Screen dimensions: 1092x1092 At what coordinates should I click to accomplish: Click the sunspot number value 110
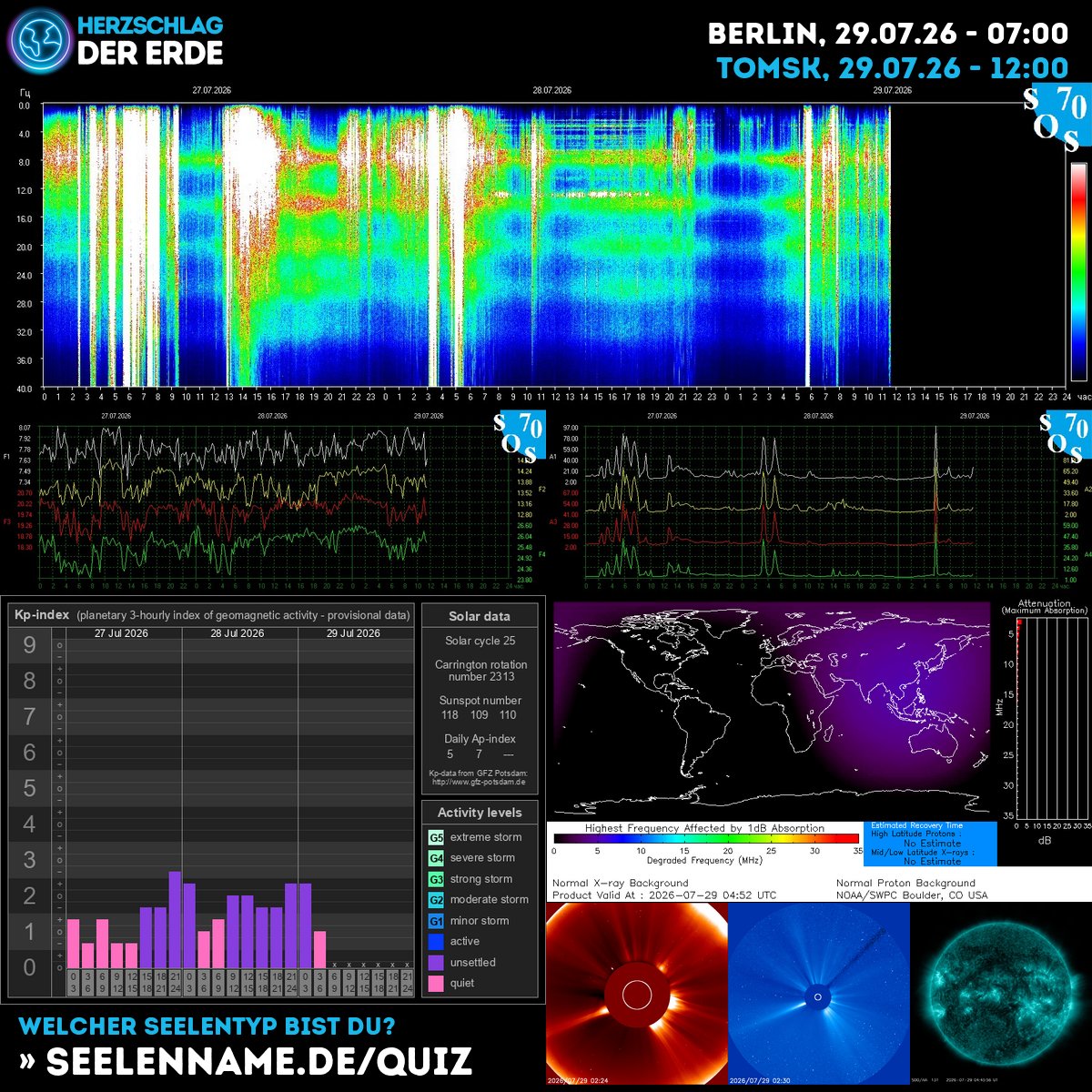click(x=508, y=715)
